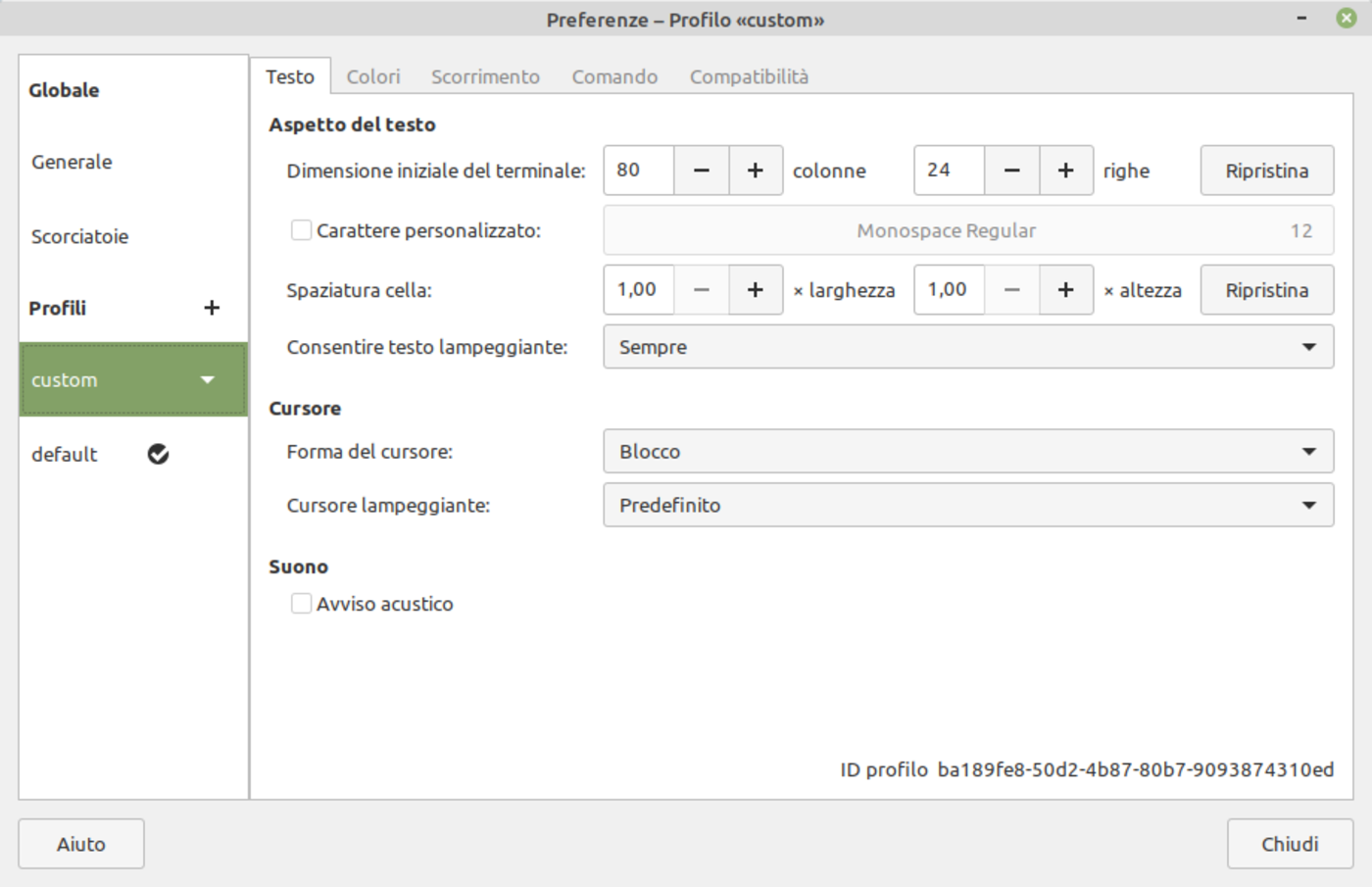Decrease the terminal rows count
Viewport: 1372px width, 887px height.
coord(1012,171)
